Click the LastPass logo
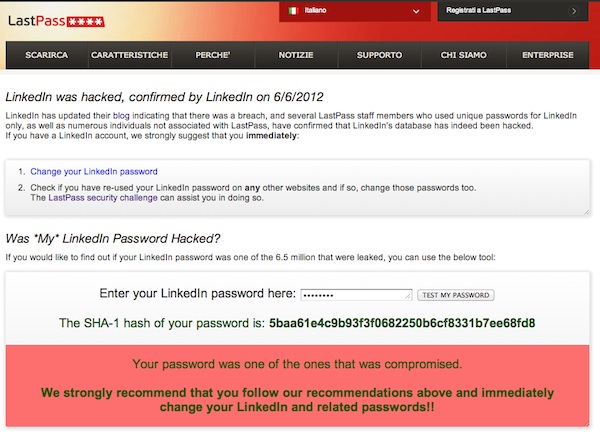 (56, 21)
